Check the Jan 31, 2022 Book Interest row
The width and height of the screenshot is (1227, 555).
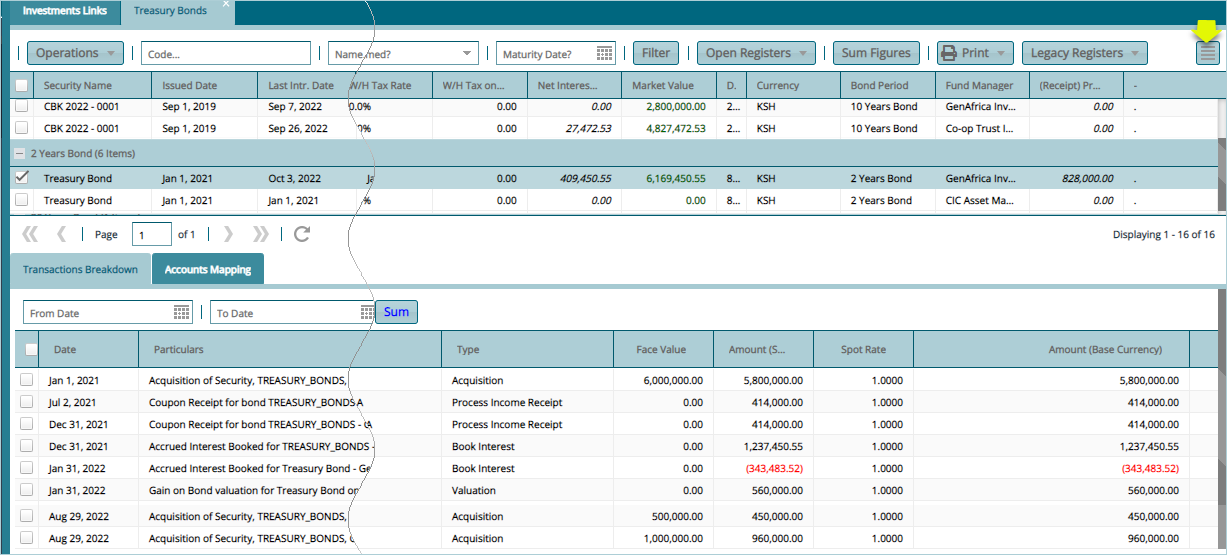pyautogui.click(x=26, y=469)
